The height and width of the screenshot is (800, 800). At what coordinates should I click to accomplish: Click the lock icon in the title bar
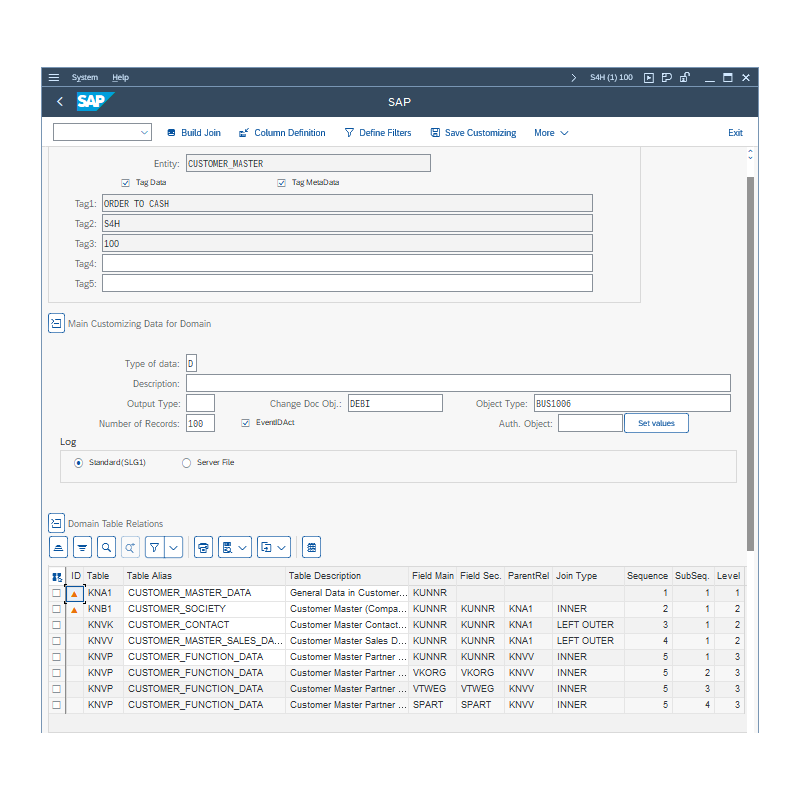point(685,78)
